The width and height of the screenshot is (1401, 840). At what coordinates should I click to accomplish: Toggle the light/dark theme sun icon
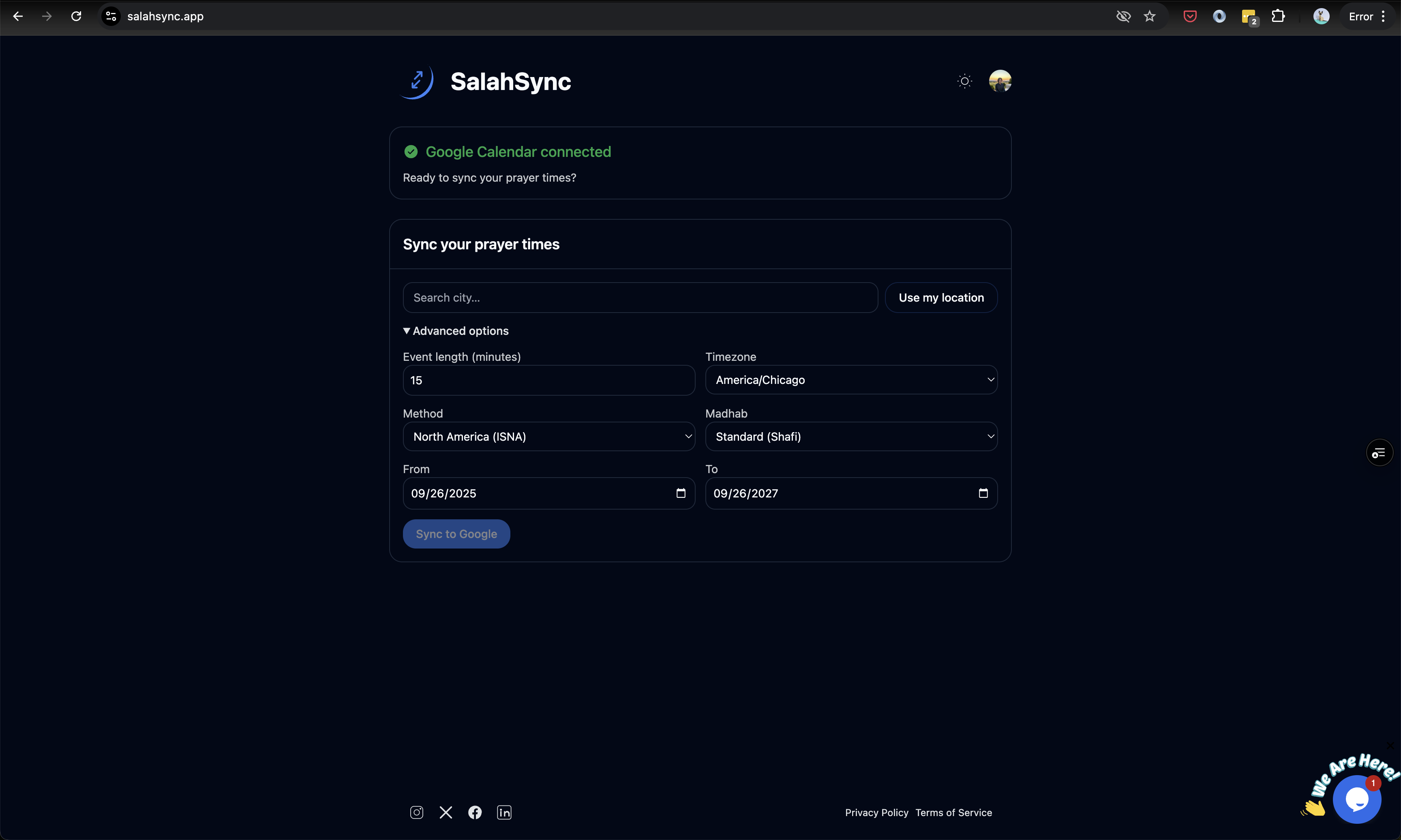[x=965, y=81]
